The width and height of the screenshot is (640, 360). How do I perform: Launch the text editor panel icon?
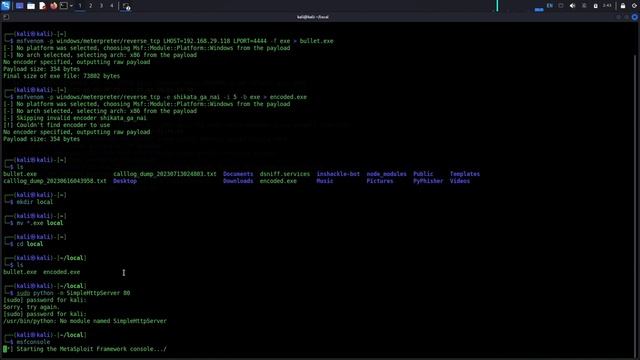click(42, 6)
